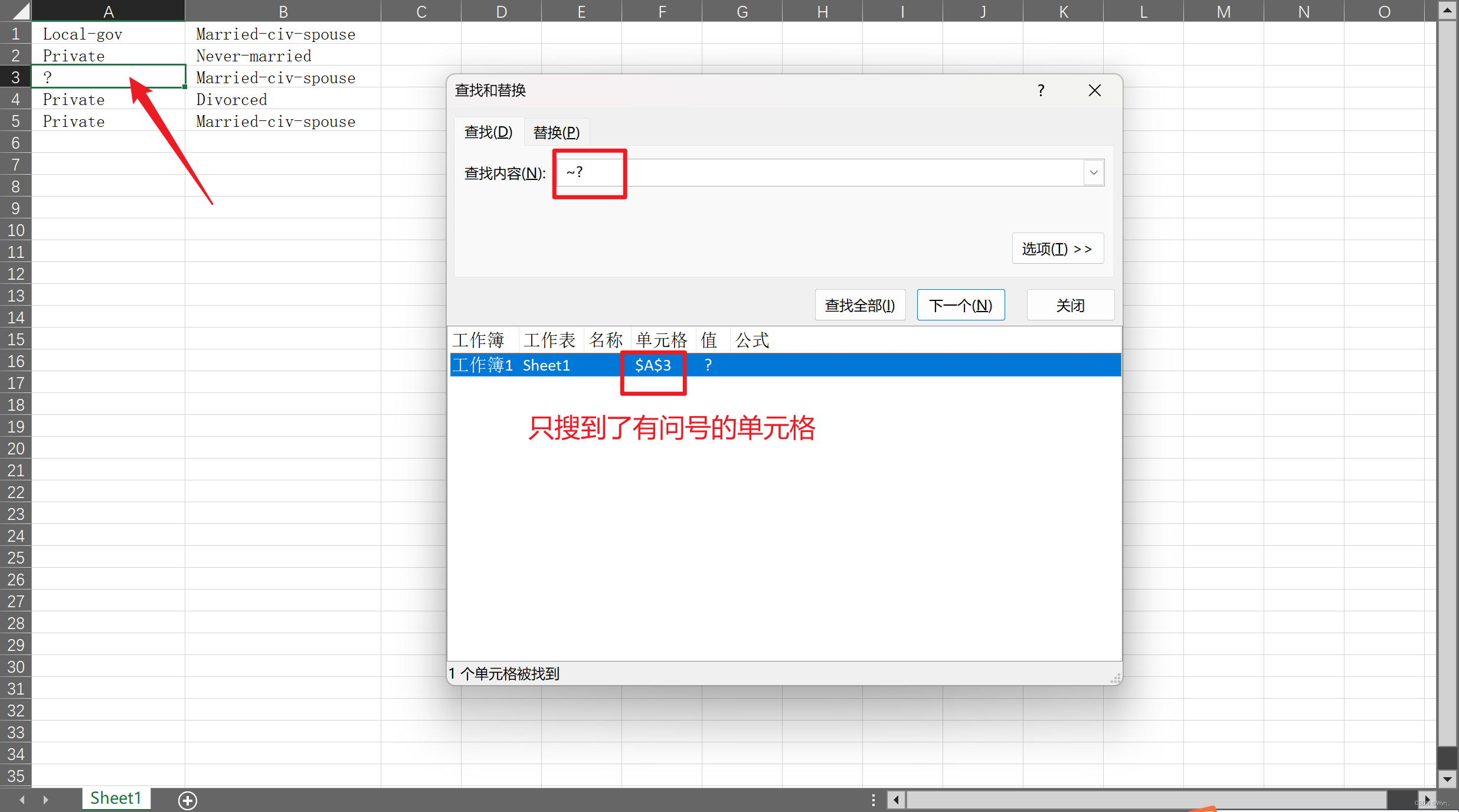Open the find content history dropdown
1459x812 pixels.
(1093, 173)
